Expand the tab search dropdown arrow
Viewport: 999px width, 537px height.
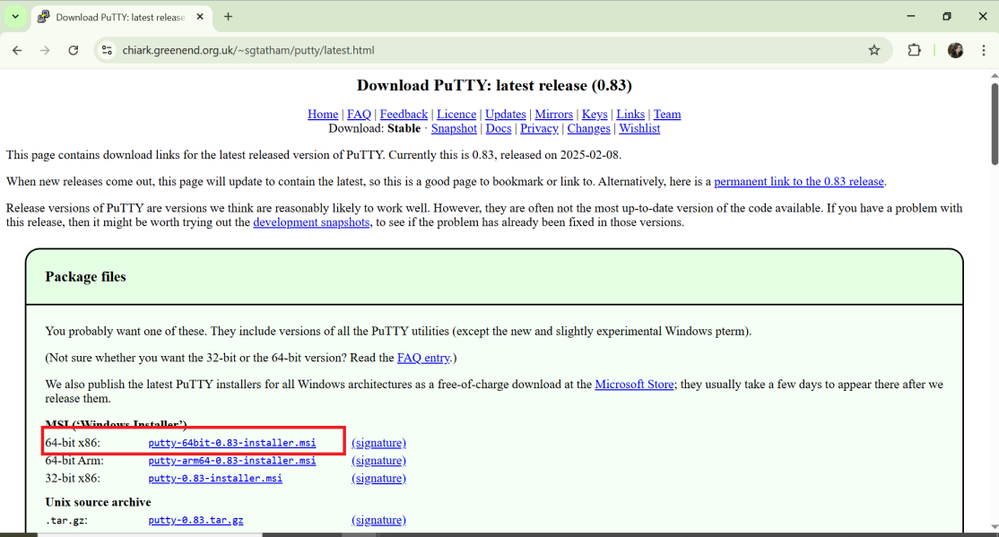point(15,16)
